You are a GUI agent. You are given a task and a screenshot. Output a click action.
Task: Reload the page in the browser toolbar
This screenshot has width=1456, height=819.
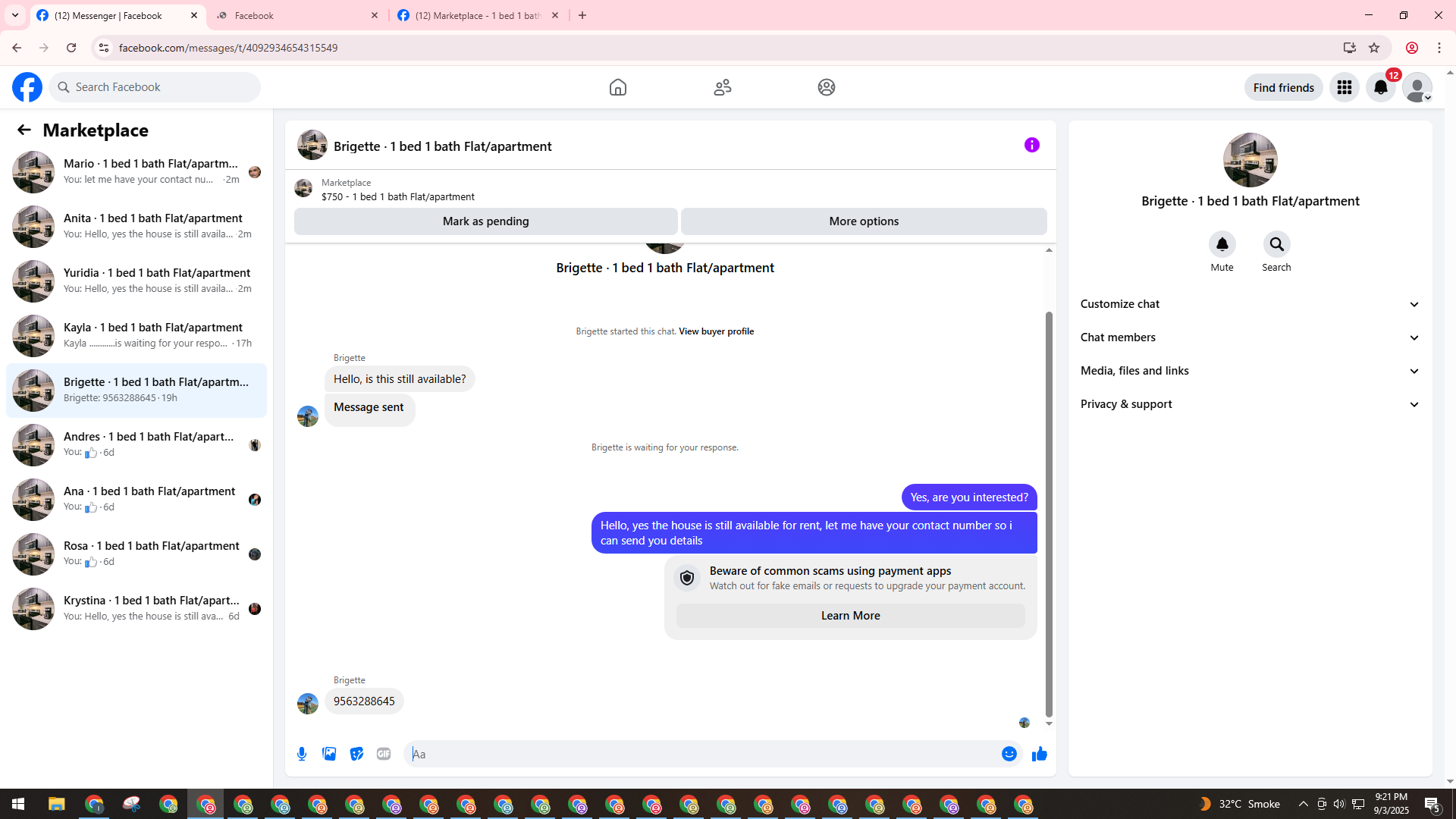pyautogui.click(x=71, y=48)
